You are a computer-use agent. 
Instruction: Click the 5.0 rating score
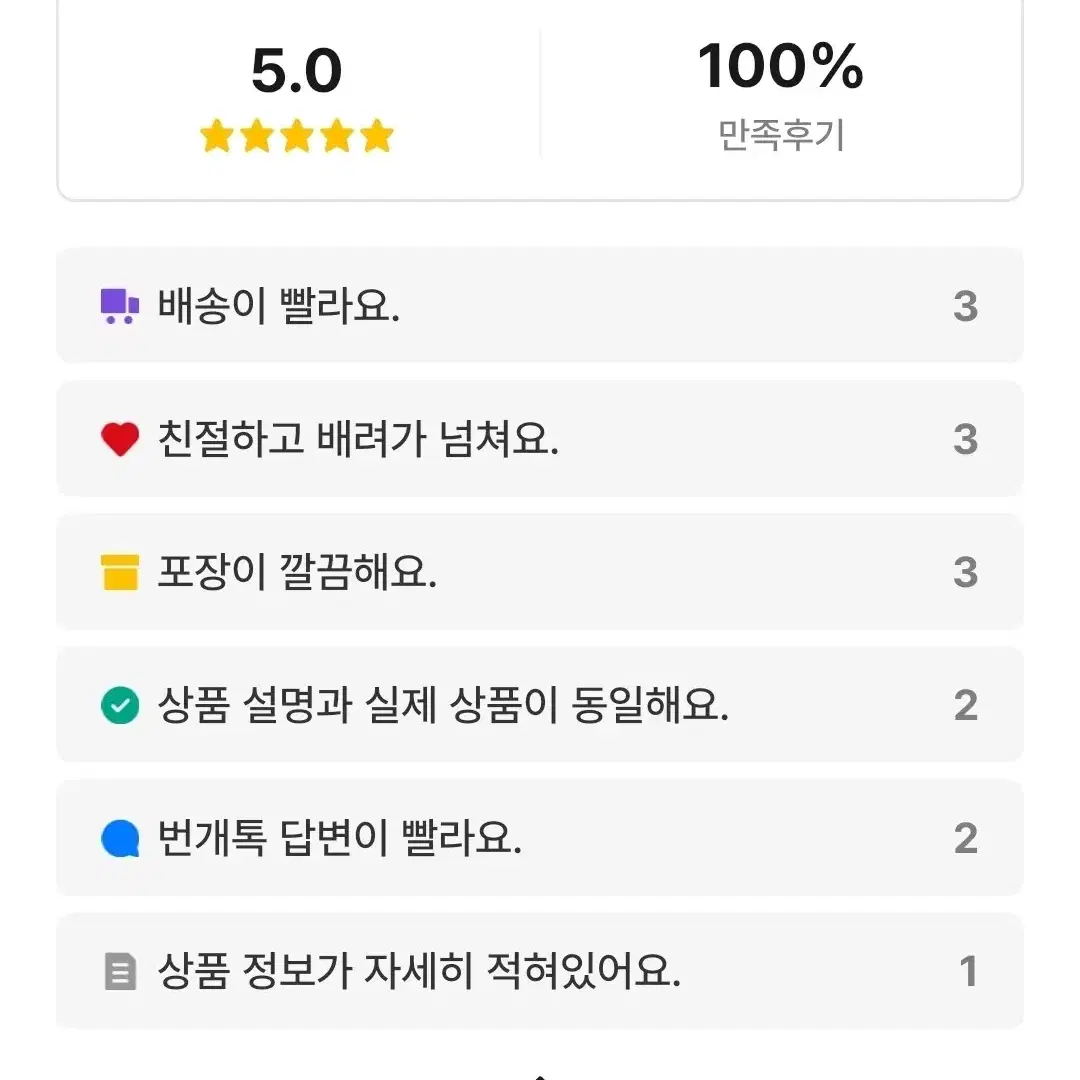[297, 70]
